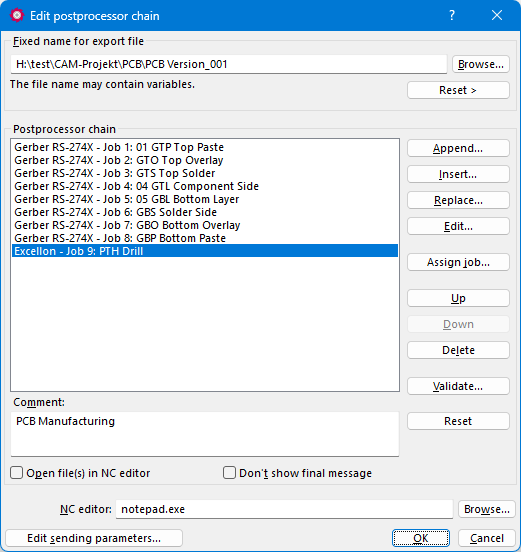Image resolution: width=521 pixels, height=552 pixels.
Task: Select the Excellon Job 9 PTH Drill entry
Action: 205,251
